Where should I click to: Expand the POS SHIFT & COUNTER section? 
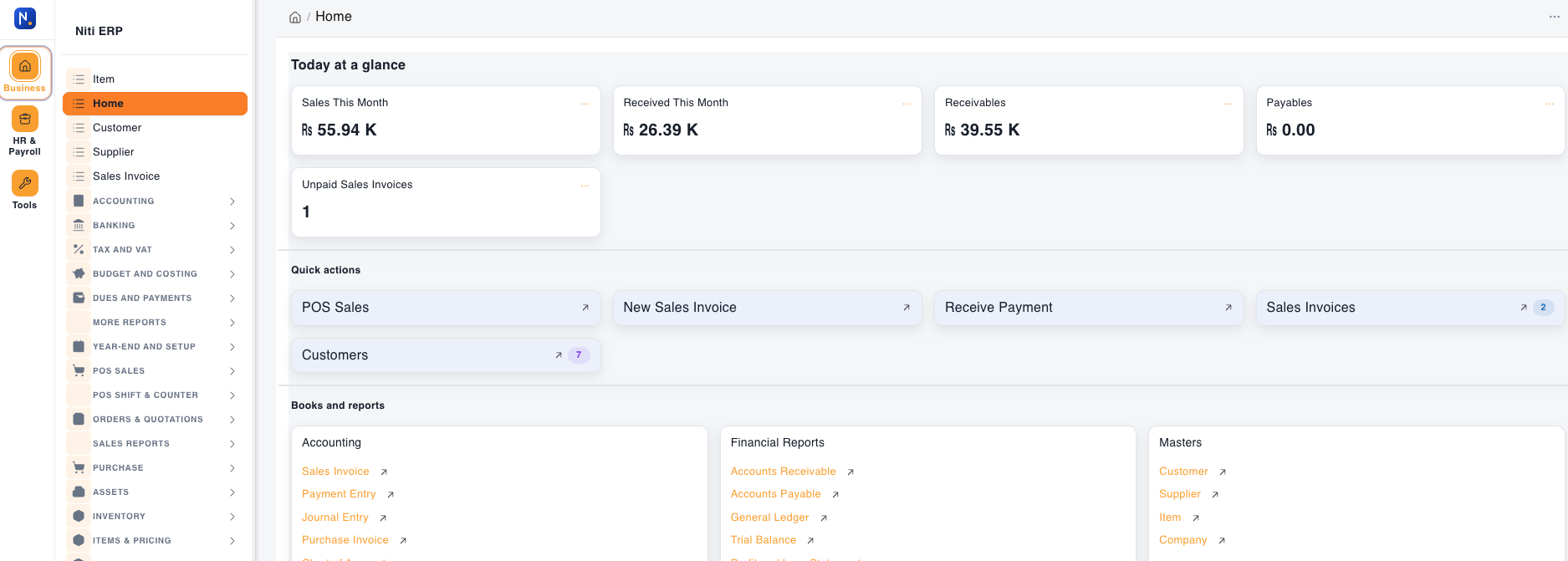pos(156,395)
